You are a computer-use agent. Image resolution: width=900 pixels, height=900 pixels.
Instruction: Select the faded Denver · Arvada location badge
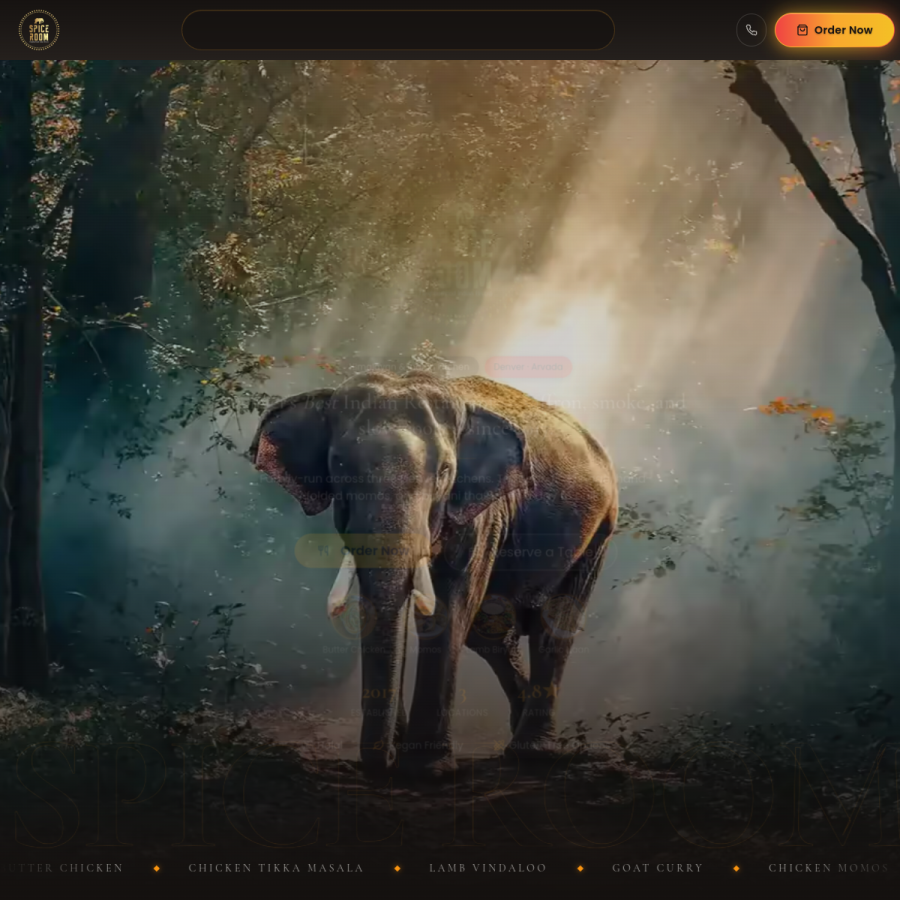(528, 367)
